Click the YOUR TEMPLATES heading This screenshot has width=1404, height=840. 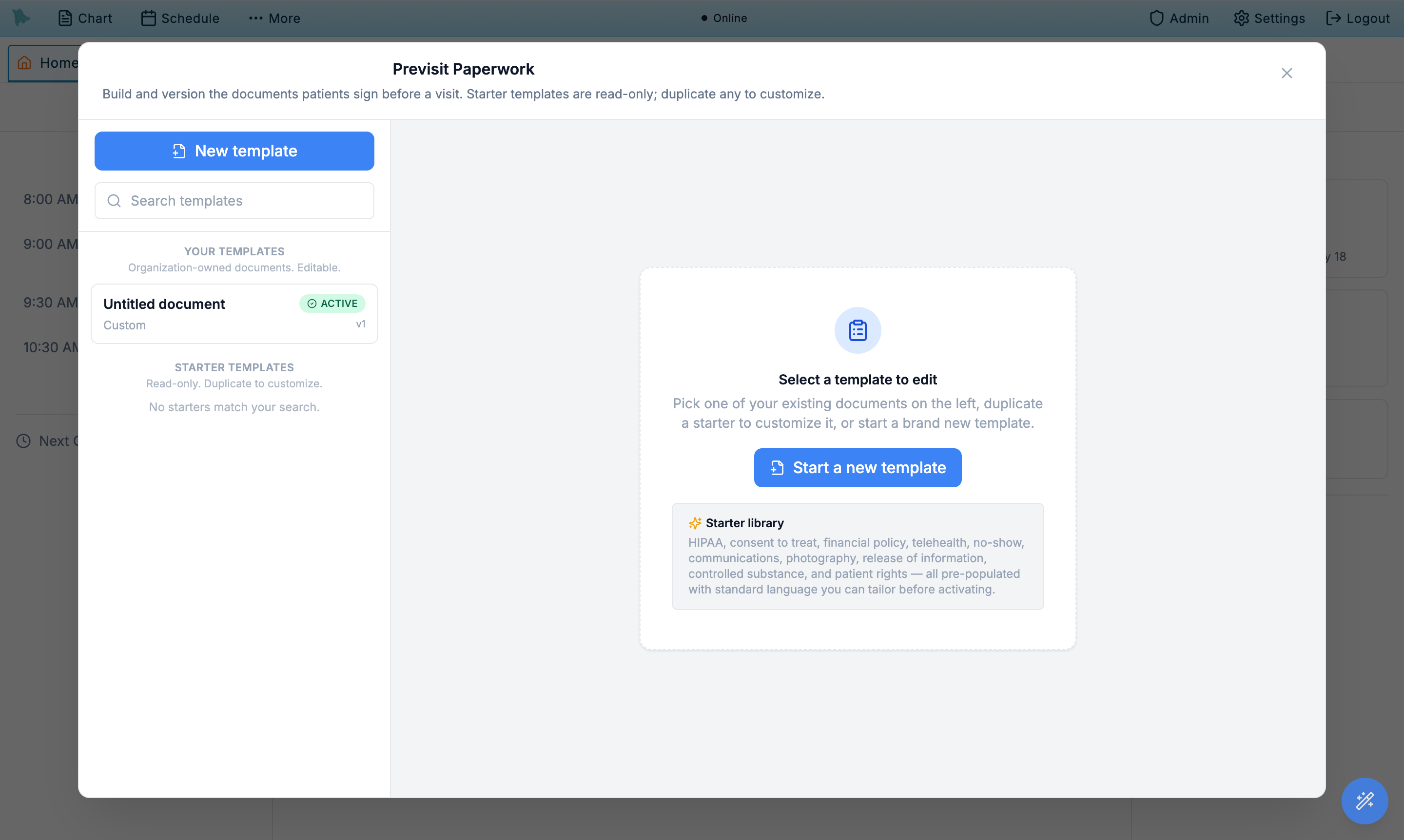click(x=234, y=251)
